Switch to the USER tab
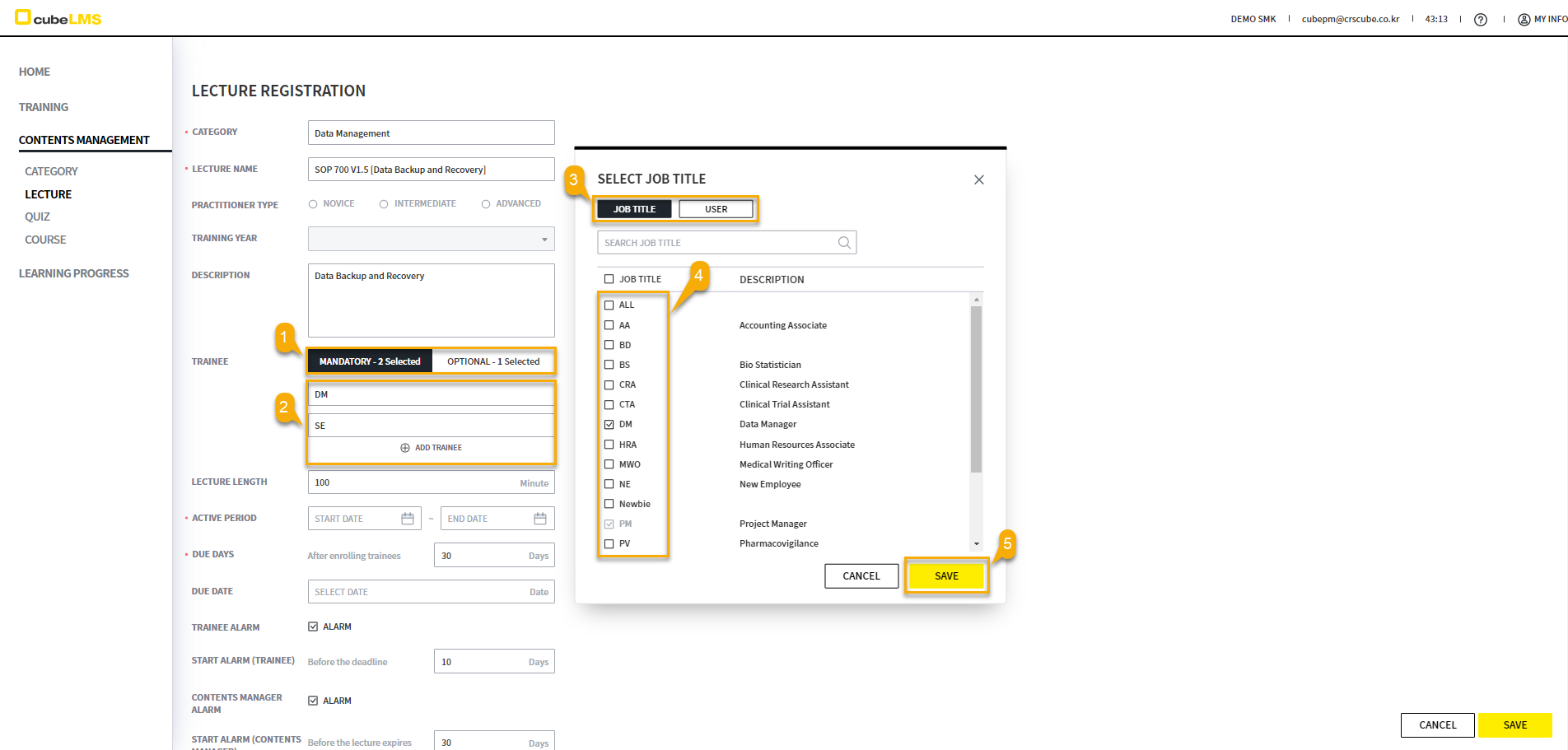This screenshot has width=1568, height=750. point(716,209)
